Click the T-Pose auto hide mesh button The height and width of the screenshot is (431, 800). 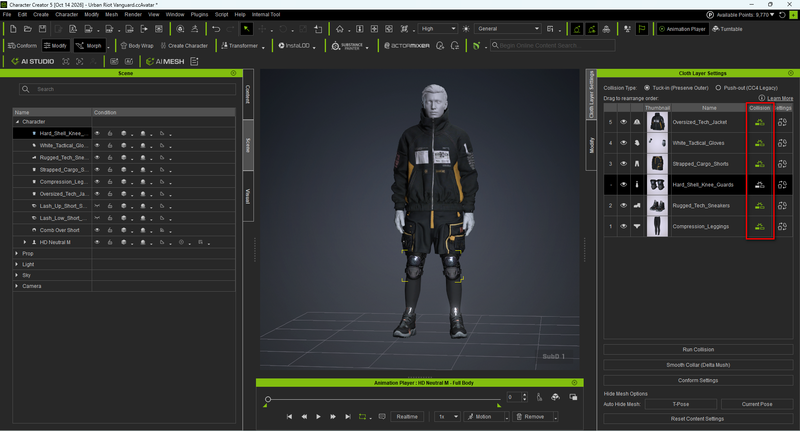click(681, 404)
